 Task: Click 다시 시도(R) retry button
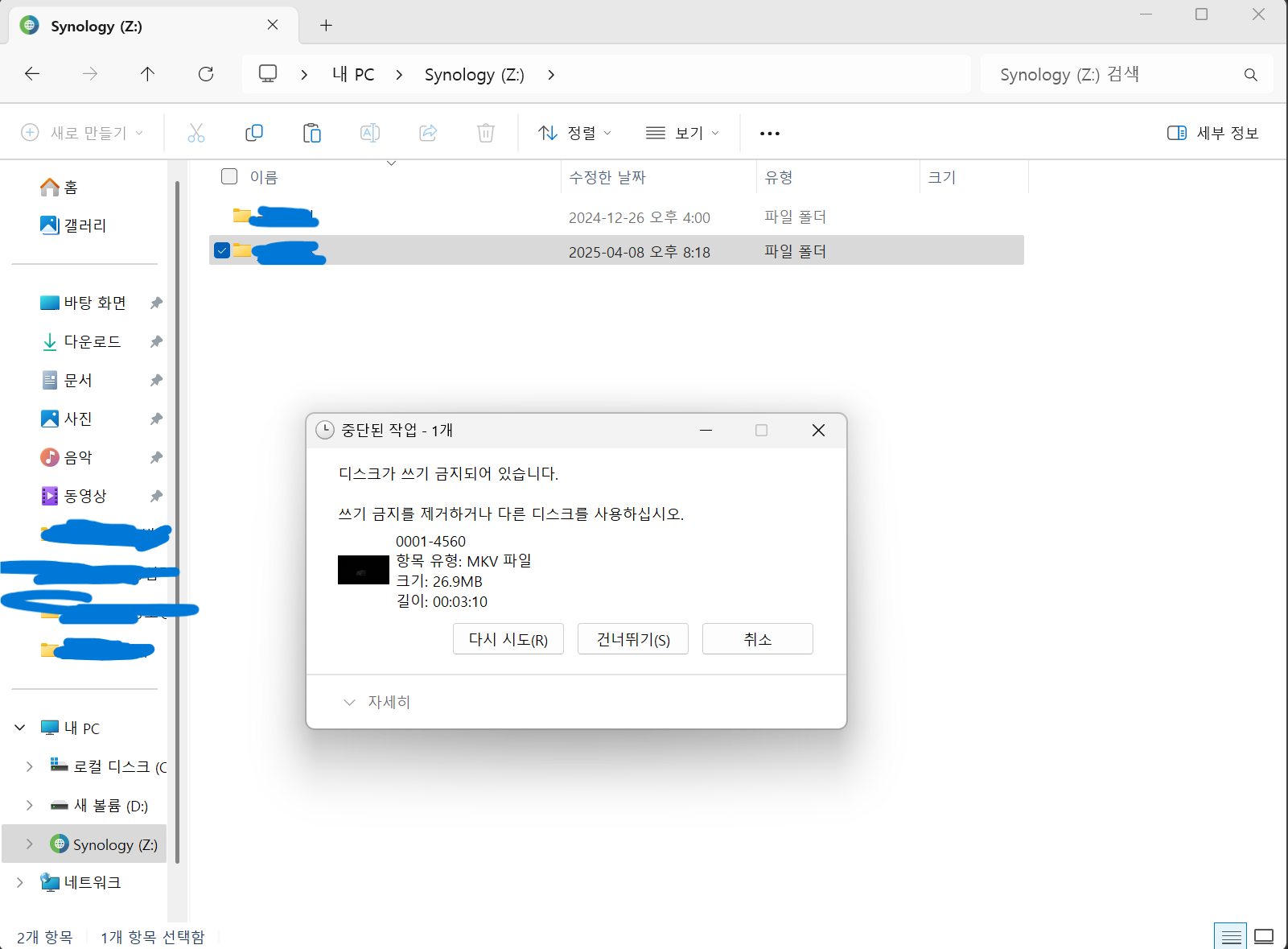tap(508, 639)
